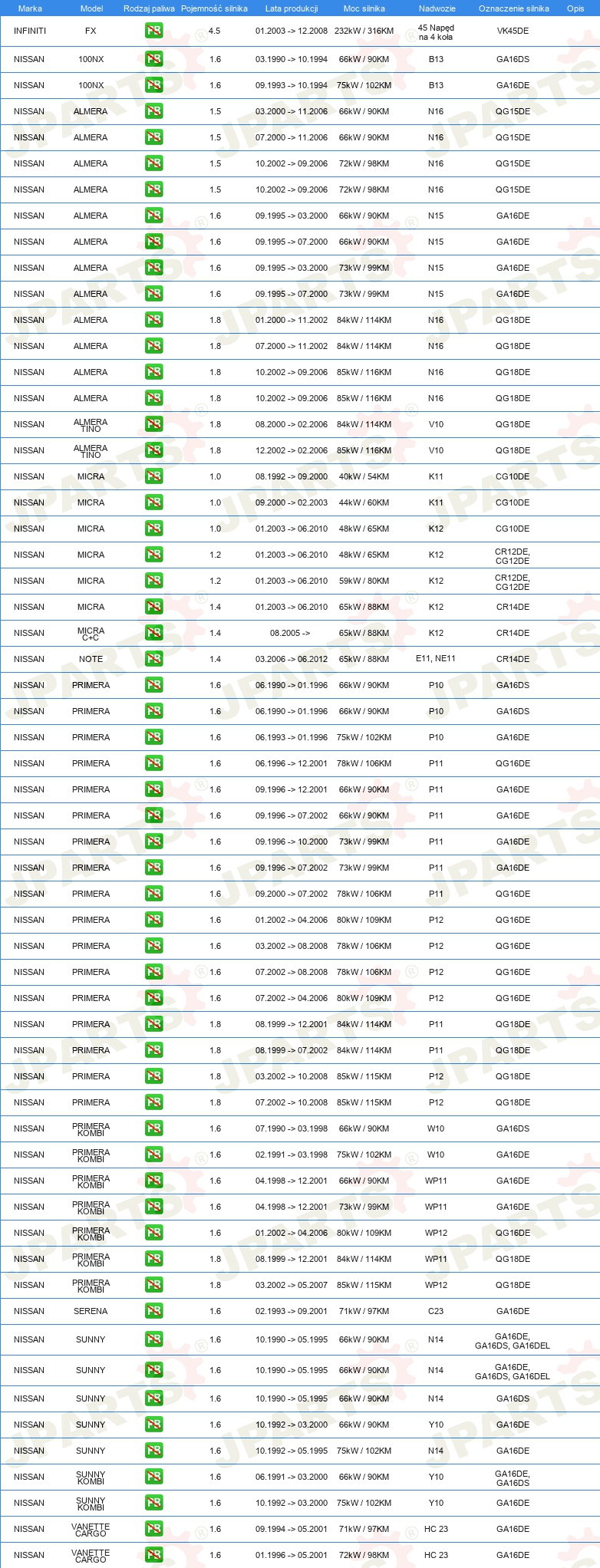Click fuel icon for VANETTE CARGO 09.1994 row

pyautogui.click(x=153, y=1529)
